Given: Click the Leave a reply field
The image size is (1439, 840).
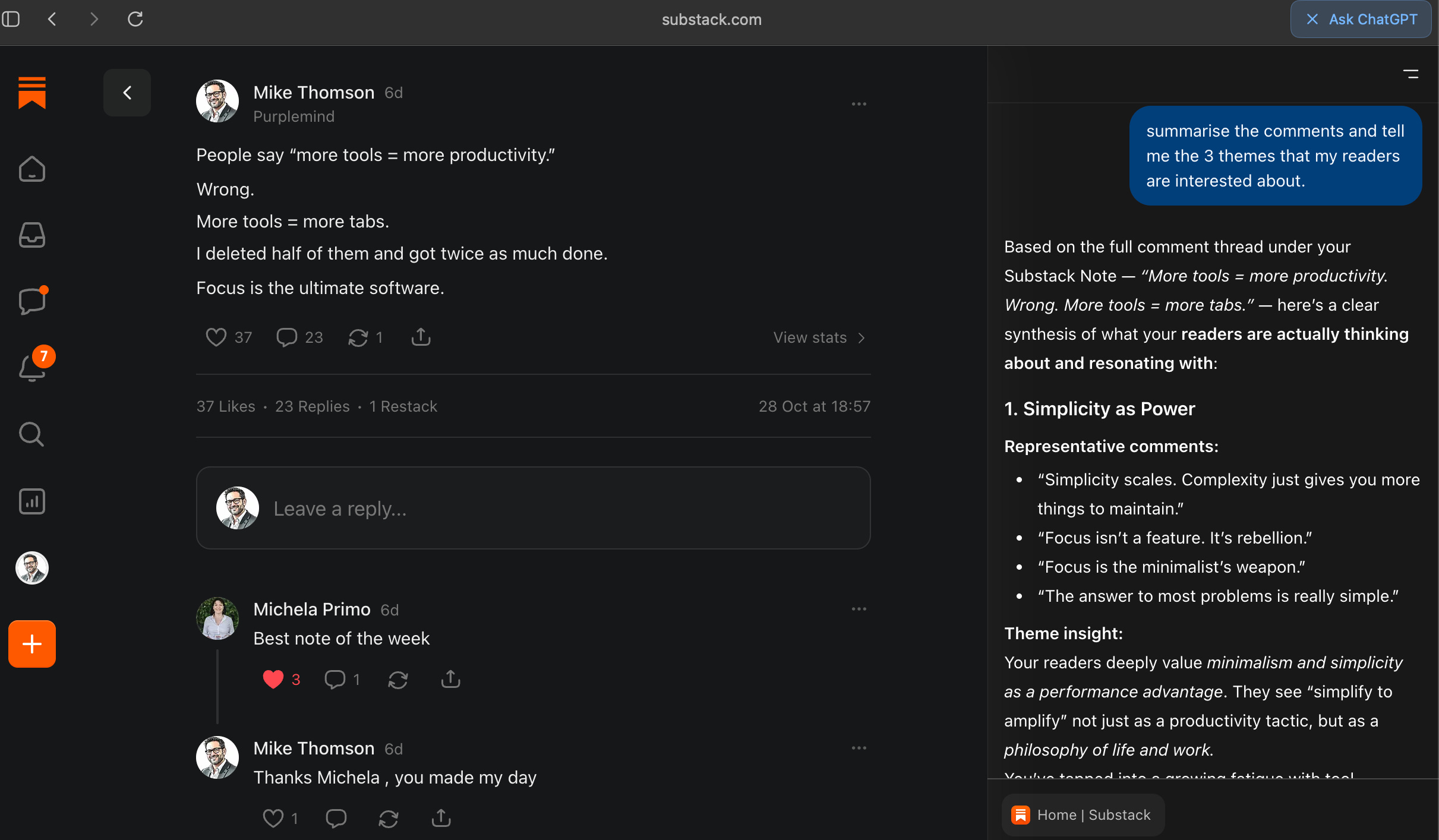Looking at the screenshot, I should [533, 509].
